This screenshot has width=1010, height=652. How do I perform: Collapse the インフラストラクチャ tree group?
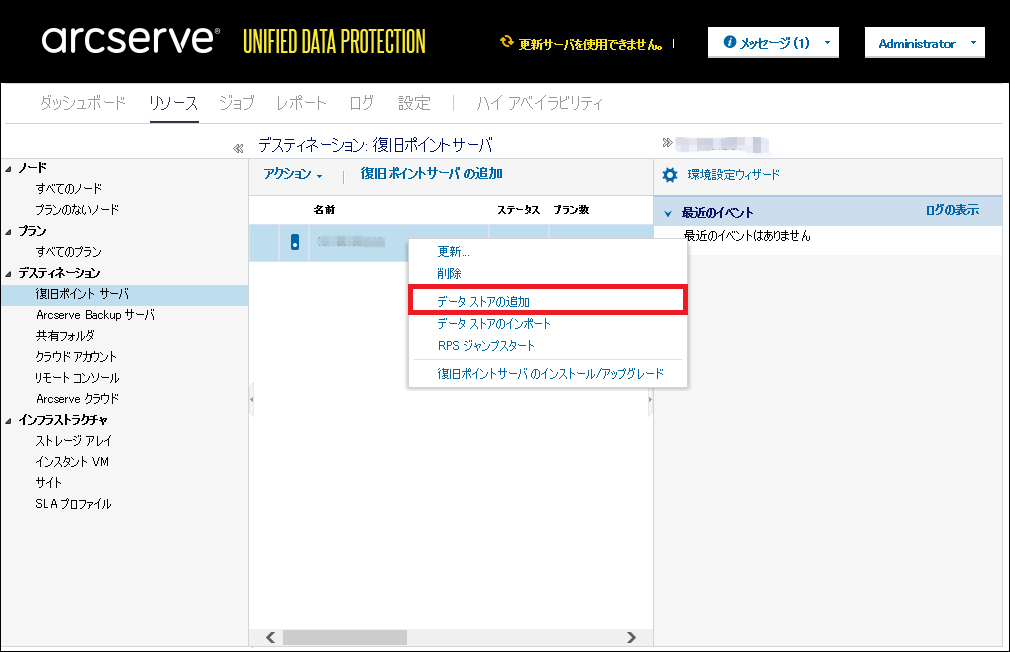coord(8,421)
